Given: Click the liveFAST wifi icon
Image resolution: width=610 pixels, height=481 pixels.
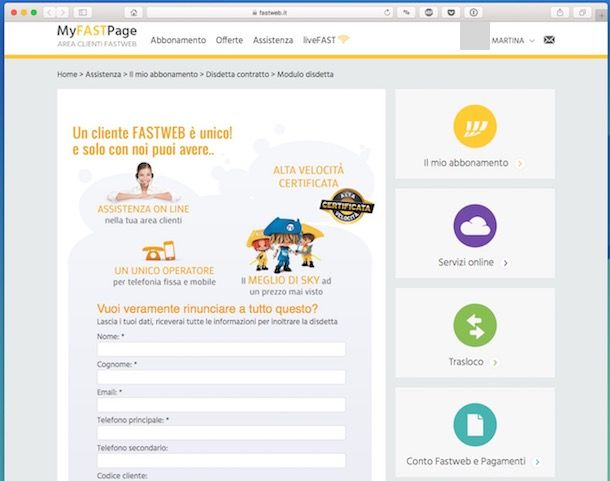Looking at the screenshot, I should click(x=344, y=39).
